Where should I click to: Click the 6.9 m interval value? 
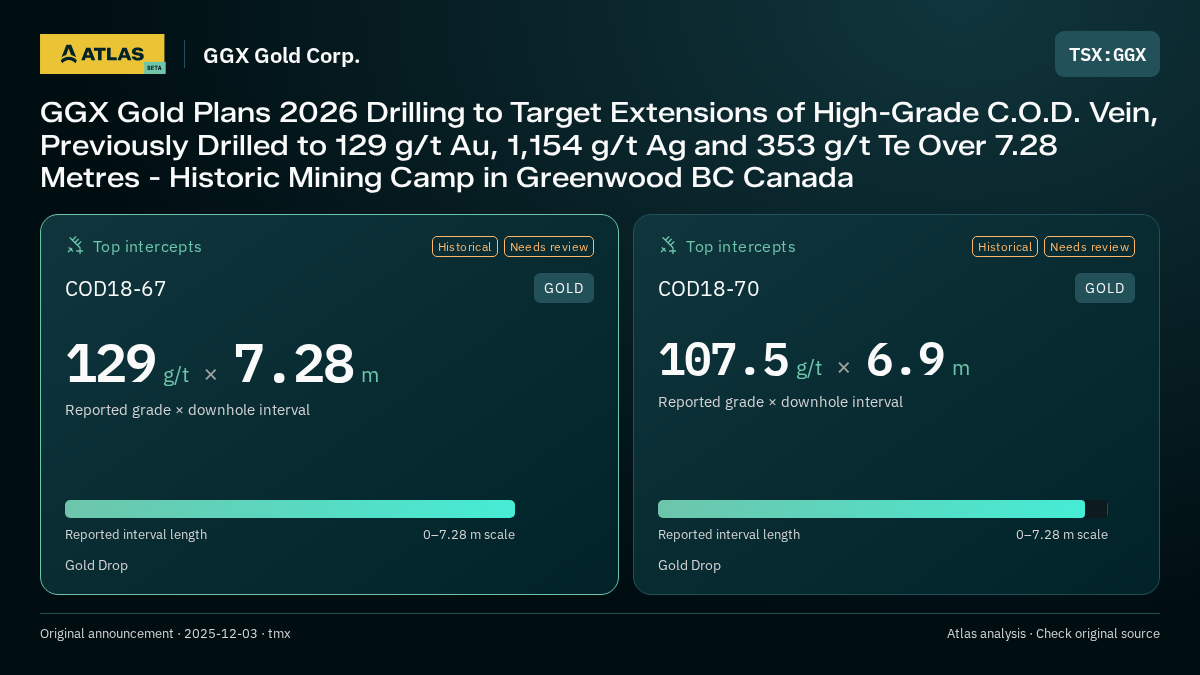[917, 360]
